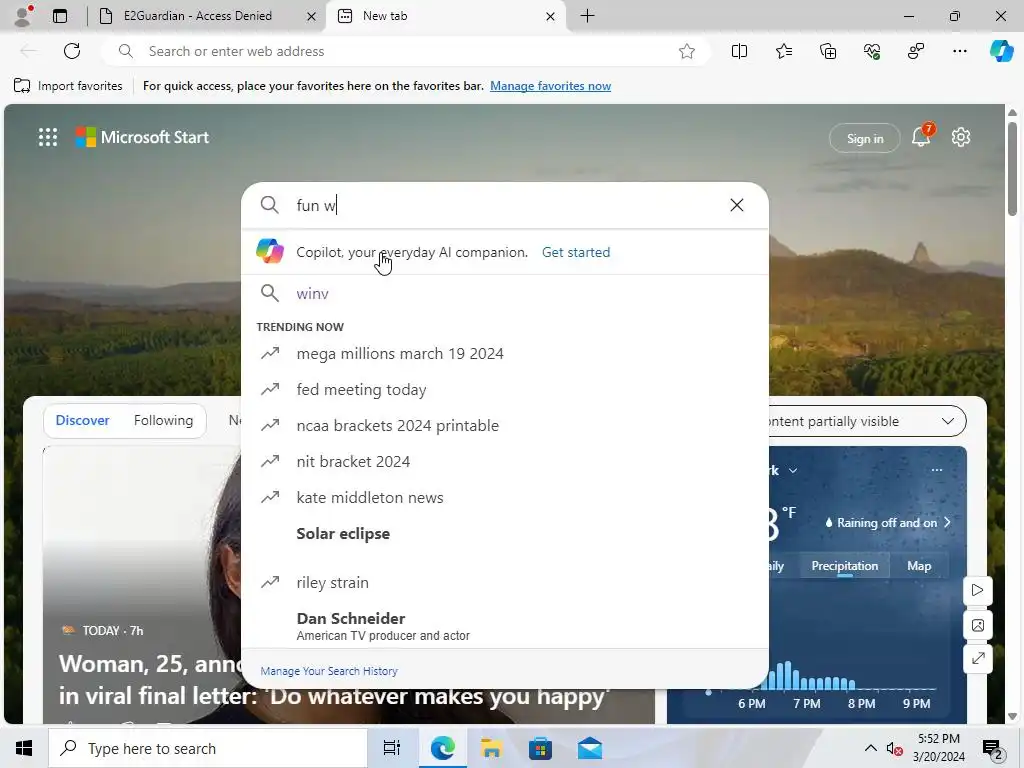
Task: Open weather card more options
Action: 936,470
